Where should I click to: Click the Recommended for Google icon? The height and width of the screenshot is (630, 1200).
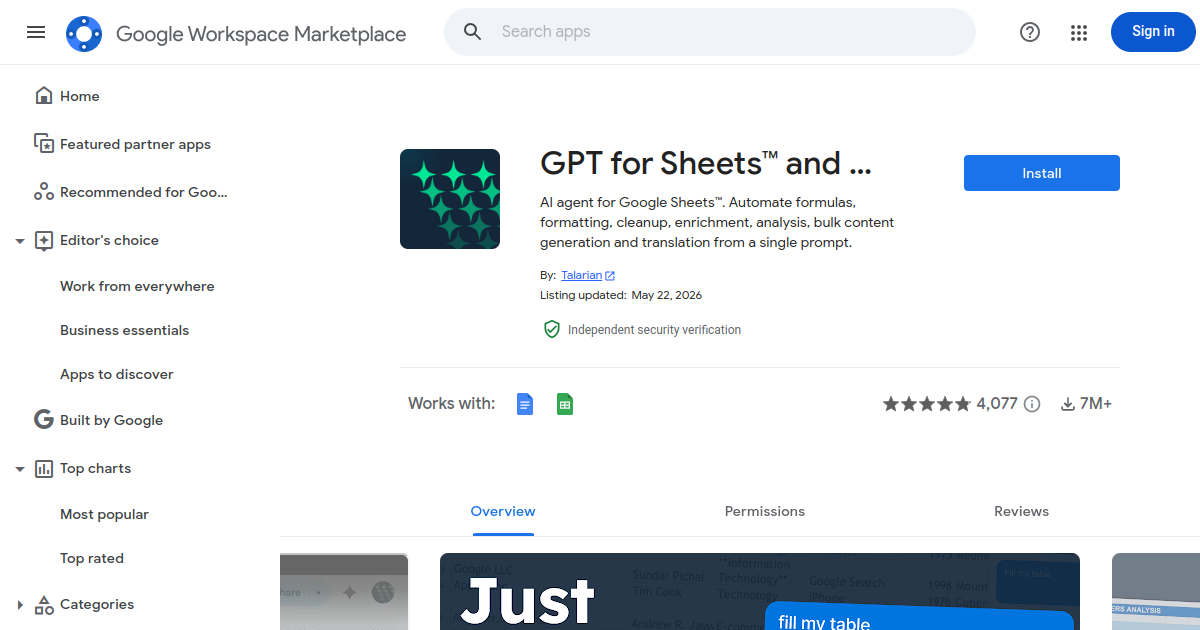(x=44, y=192)
